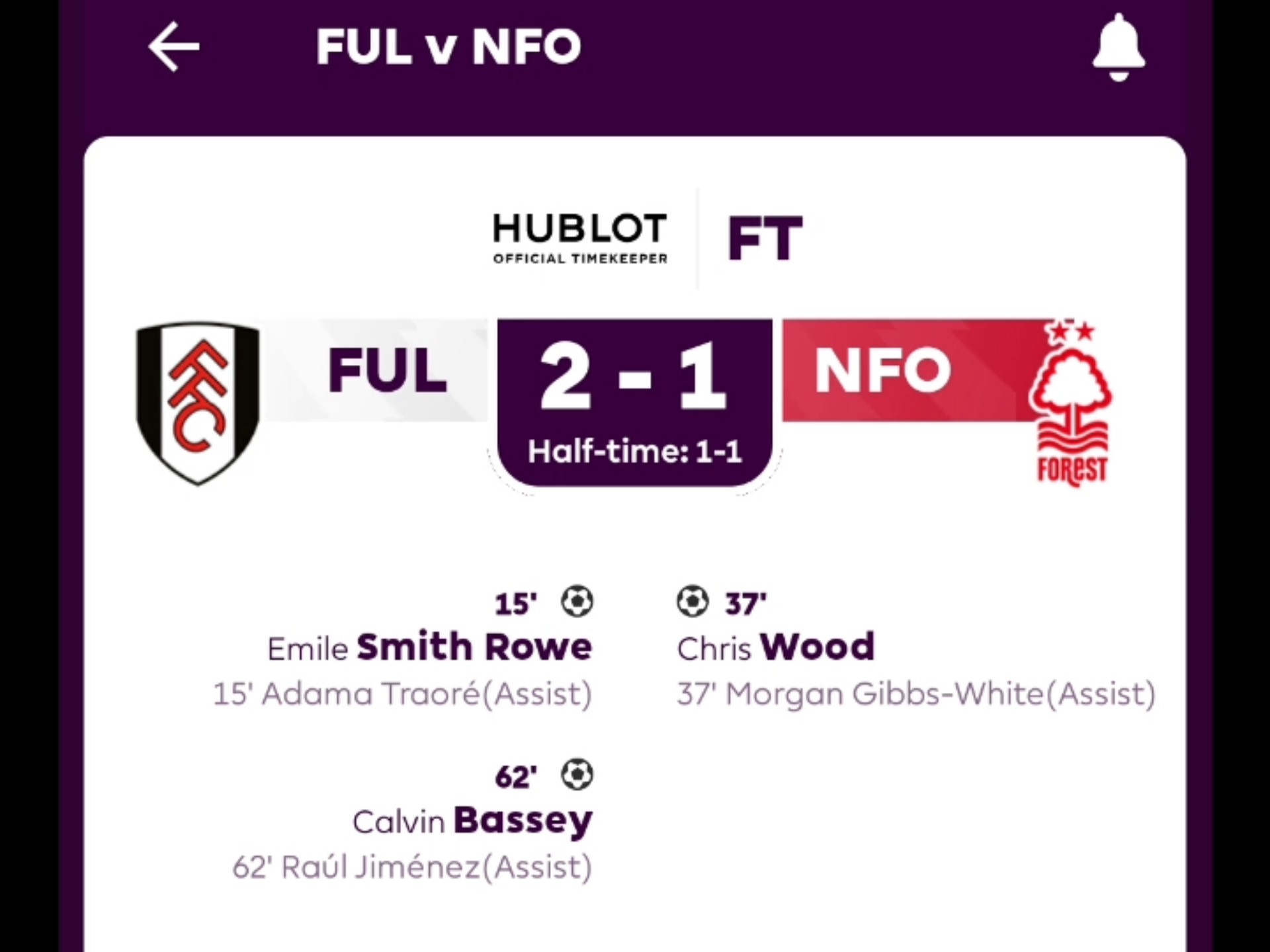Tap the back arrow icon
1270x952 pixels.
tap(174, 46)
